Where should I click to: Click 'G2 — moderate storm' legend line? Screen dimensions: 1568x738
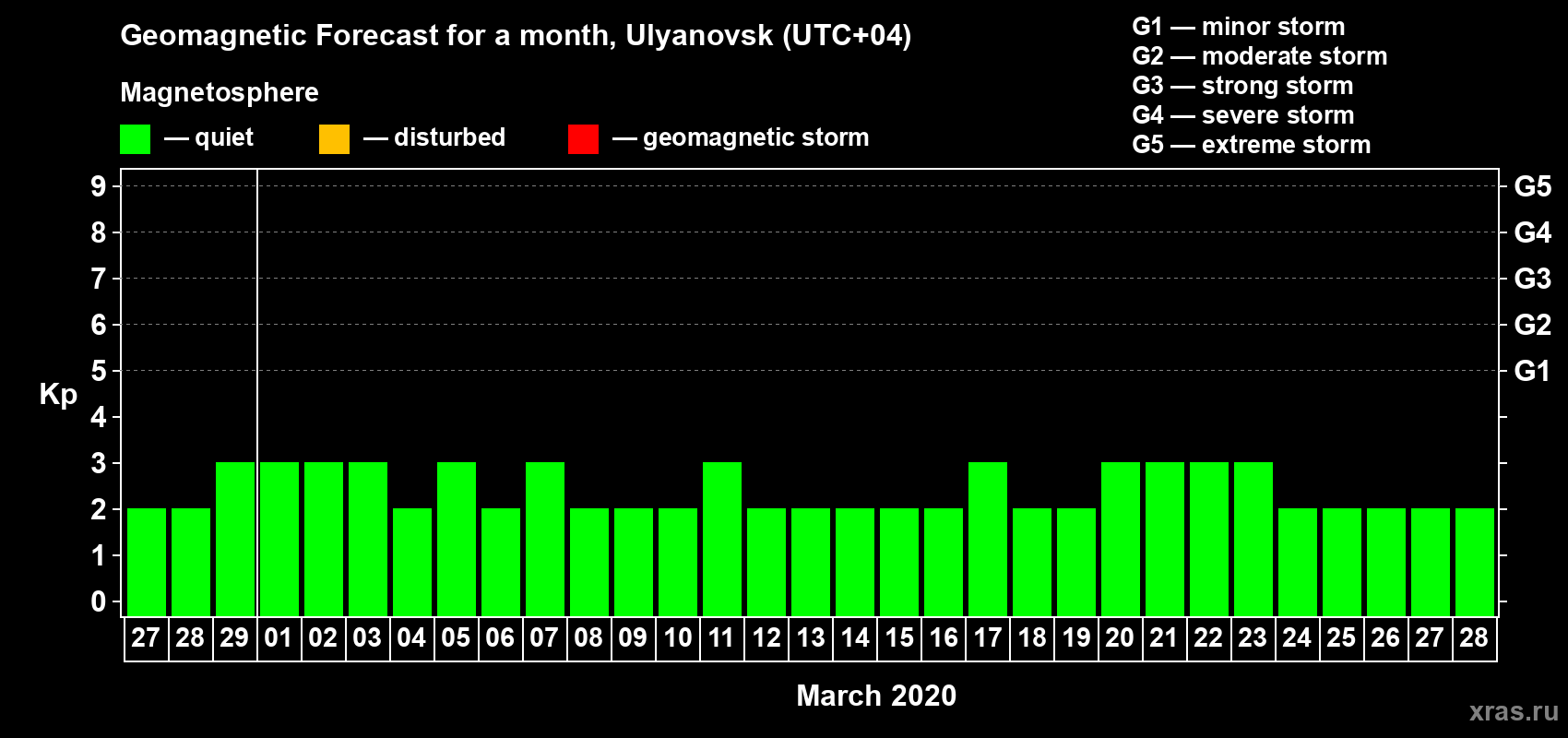pos(1260,56)
